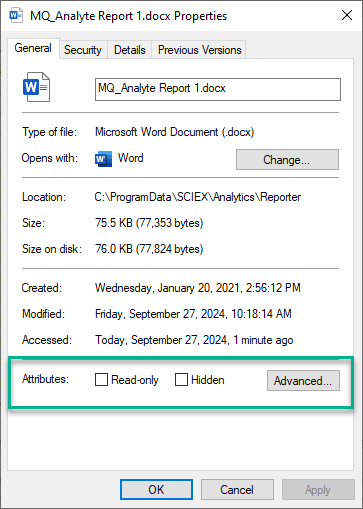Screen dimensions: 363x509
Task: Click the Apply button
Action: click(x=318, y=490)
